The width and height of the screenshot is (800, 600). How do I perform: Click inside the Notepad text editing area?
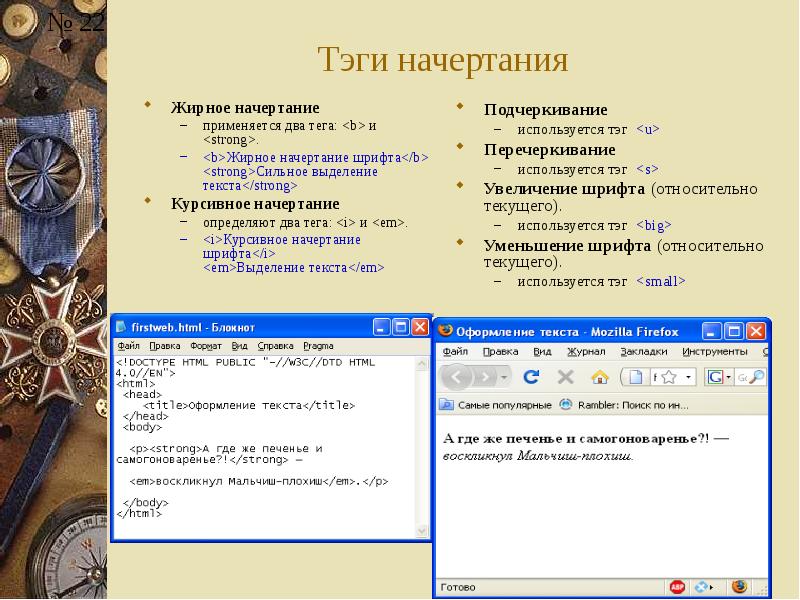tap(265, 446)
